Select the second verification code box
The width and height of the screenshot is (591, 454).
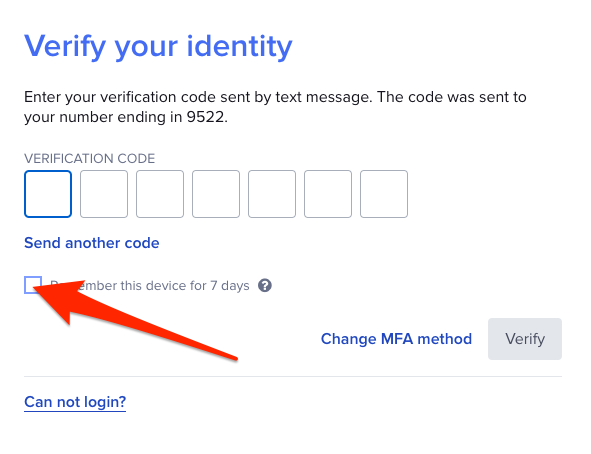click(x=104, y=194)
